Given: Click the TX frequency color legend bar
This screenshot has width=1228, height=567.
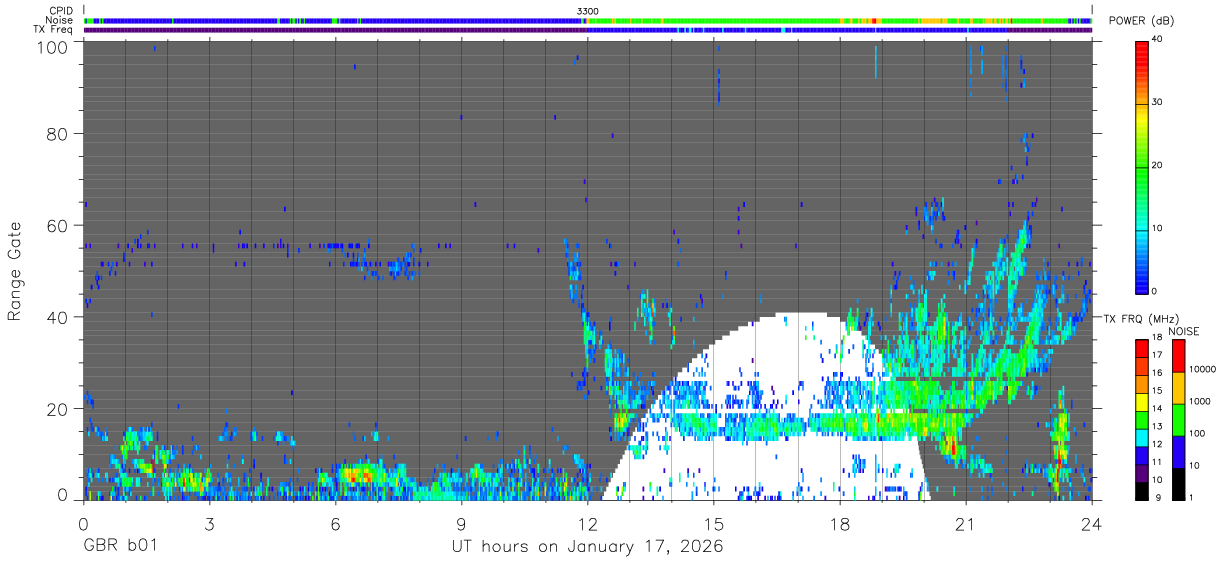Looking at the screenshot, I should 1142,420.
